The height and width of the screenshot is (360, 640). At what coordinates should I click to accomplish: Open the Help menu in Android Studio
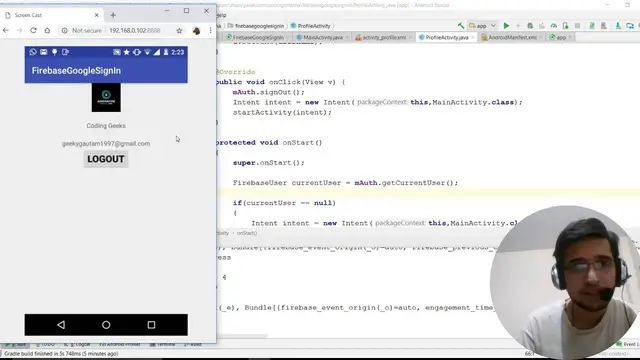coord(221,15)
